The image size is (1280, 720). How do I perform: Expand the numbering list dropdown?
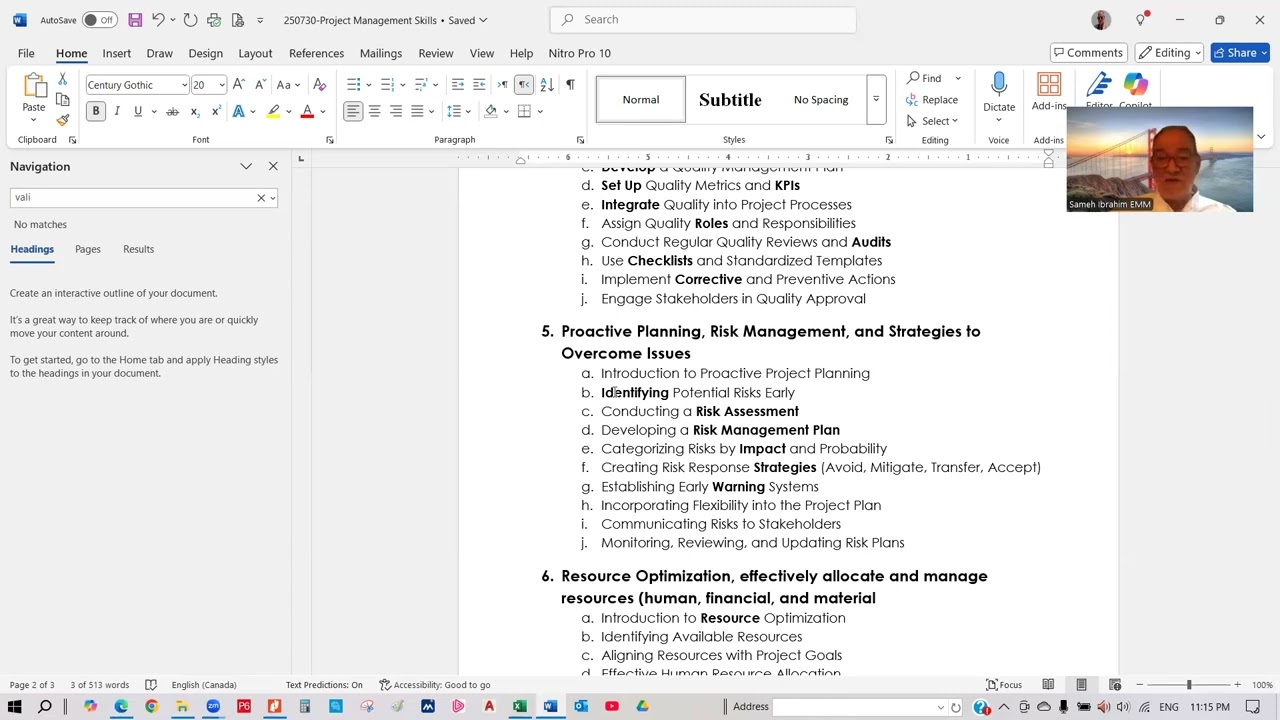403,85
